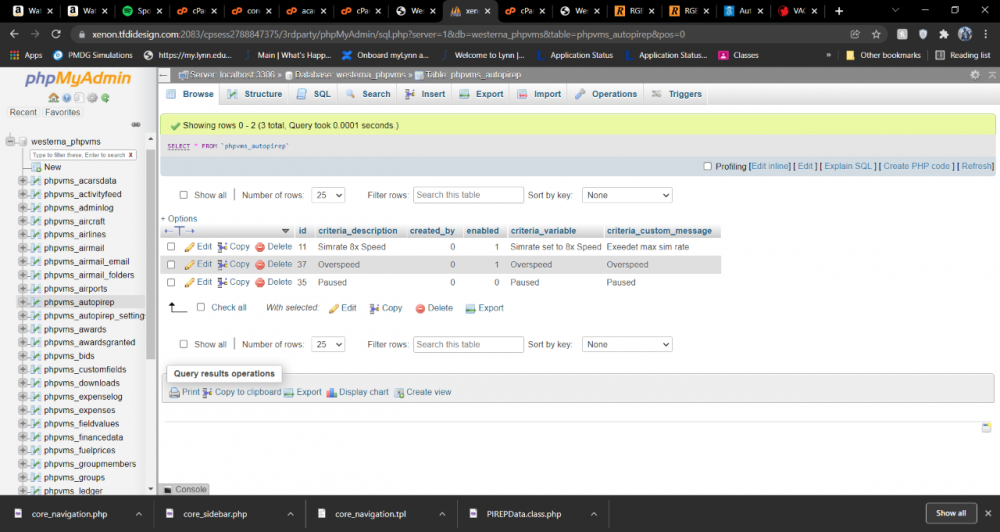
Task: Click the red Delete icon for Paused row
Action: pos(260,282)
